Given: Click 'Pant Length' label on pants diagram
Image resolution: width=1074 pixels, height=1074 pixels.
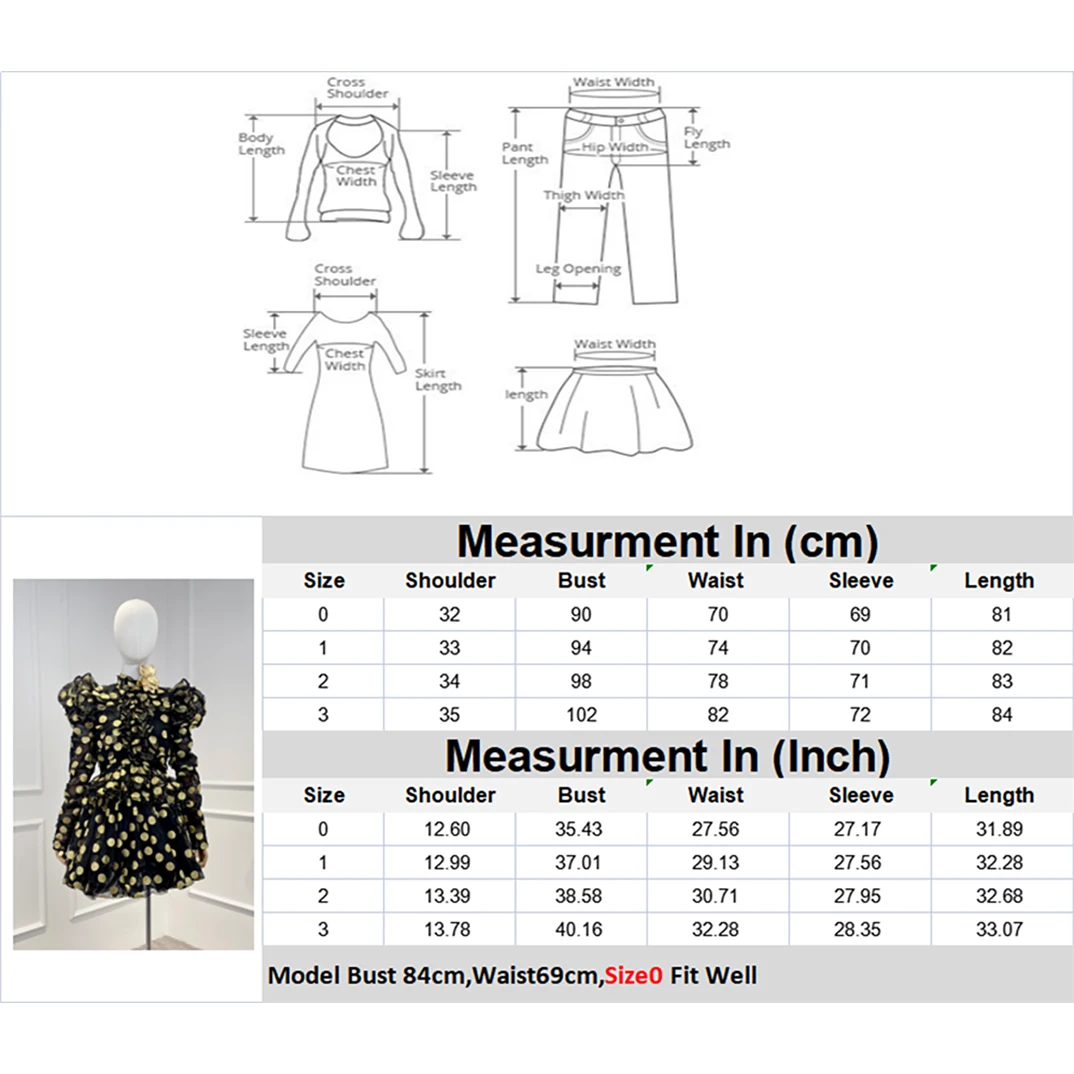Looking at the screenshot, I should 525,153.
